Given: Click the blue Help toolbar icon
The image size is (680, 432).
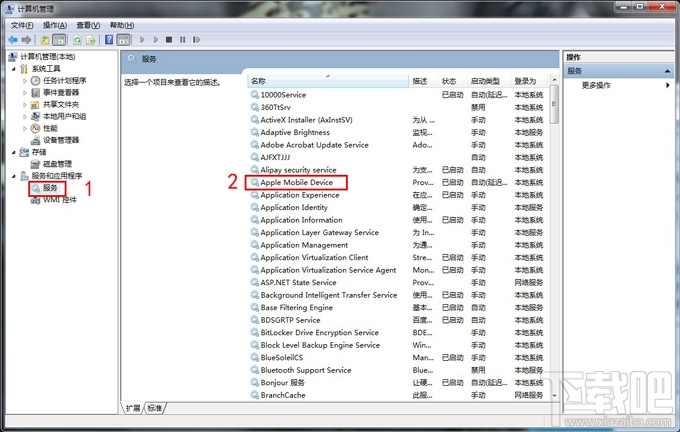Looking at the screenshot, I should (109, 40).
